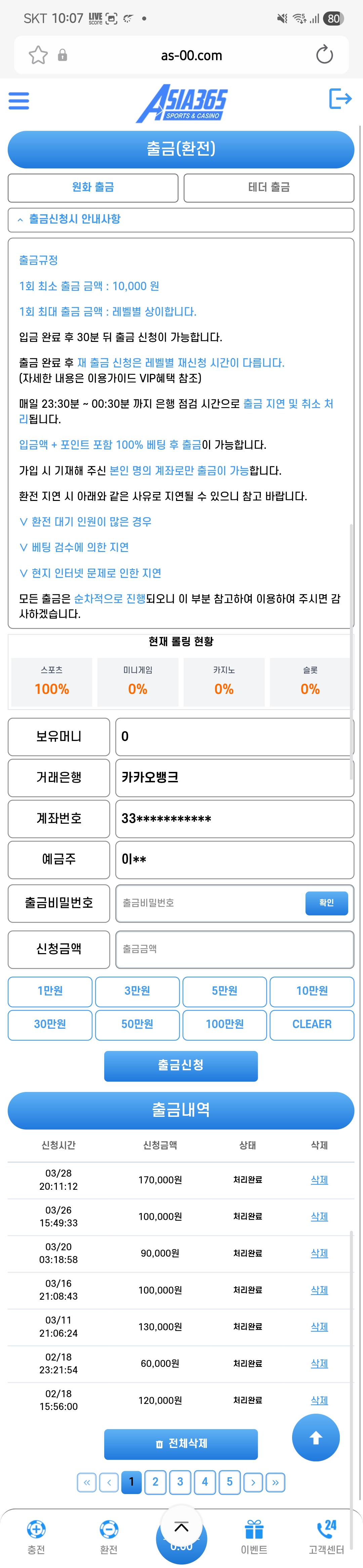Click the scroll-to-top arrow button

click(x=316, y=1438)
